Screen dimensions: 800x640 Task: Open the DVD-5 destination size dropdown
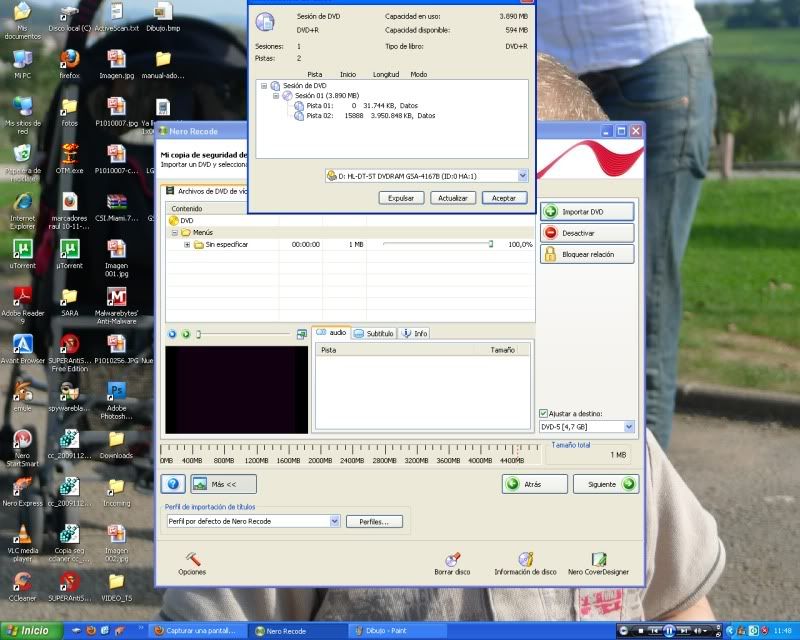(629, 427)
